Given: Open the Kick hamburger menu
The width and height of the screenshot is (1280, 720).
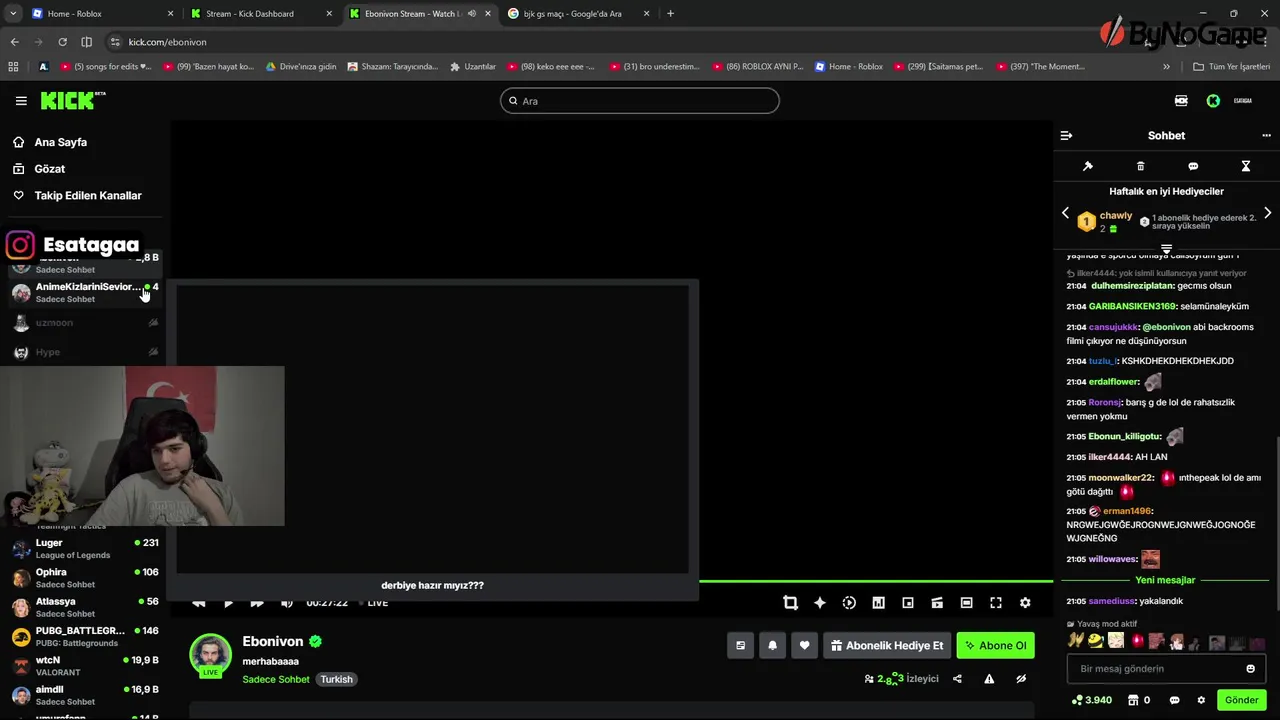Looking at the screenshot, I should 21,101.
